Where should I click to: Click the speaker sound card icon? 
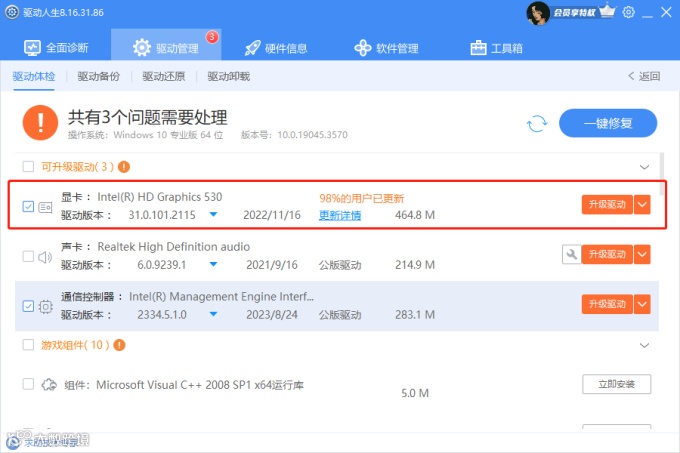45,257
